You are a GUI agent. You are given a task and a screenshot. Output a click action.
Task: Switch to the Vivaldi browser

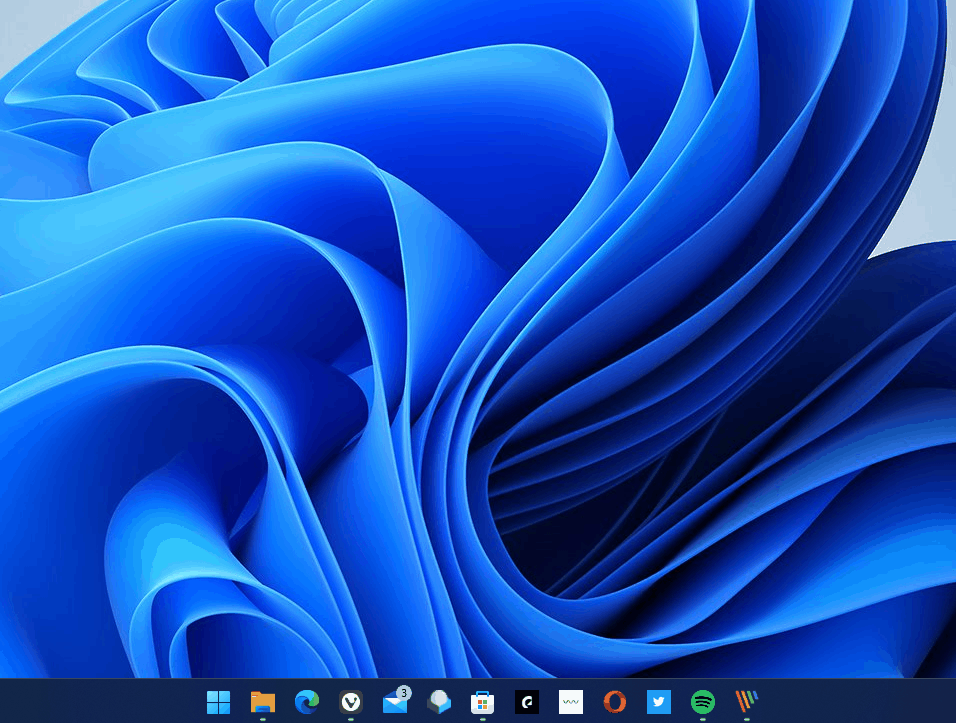[350, 702]
